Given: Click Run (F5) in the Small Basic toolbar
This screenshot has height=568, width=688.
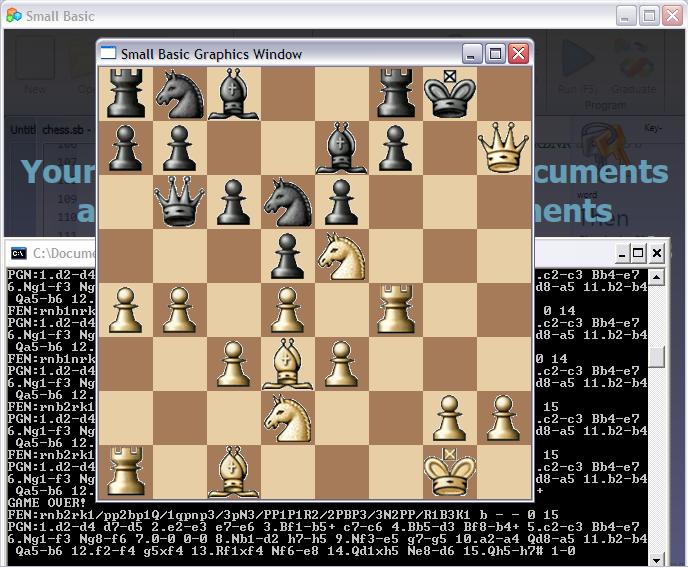Looking at the screenshot, I should [x=577, y=67].
